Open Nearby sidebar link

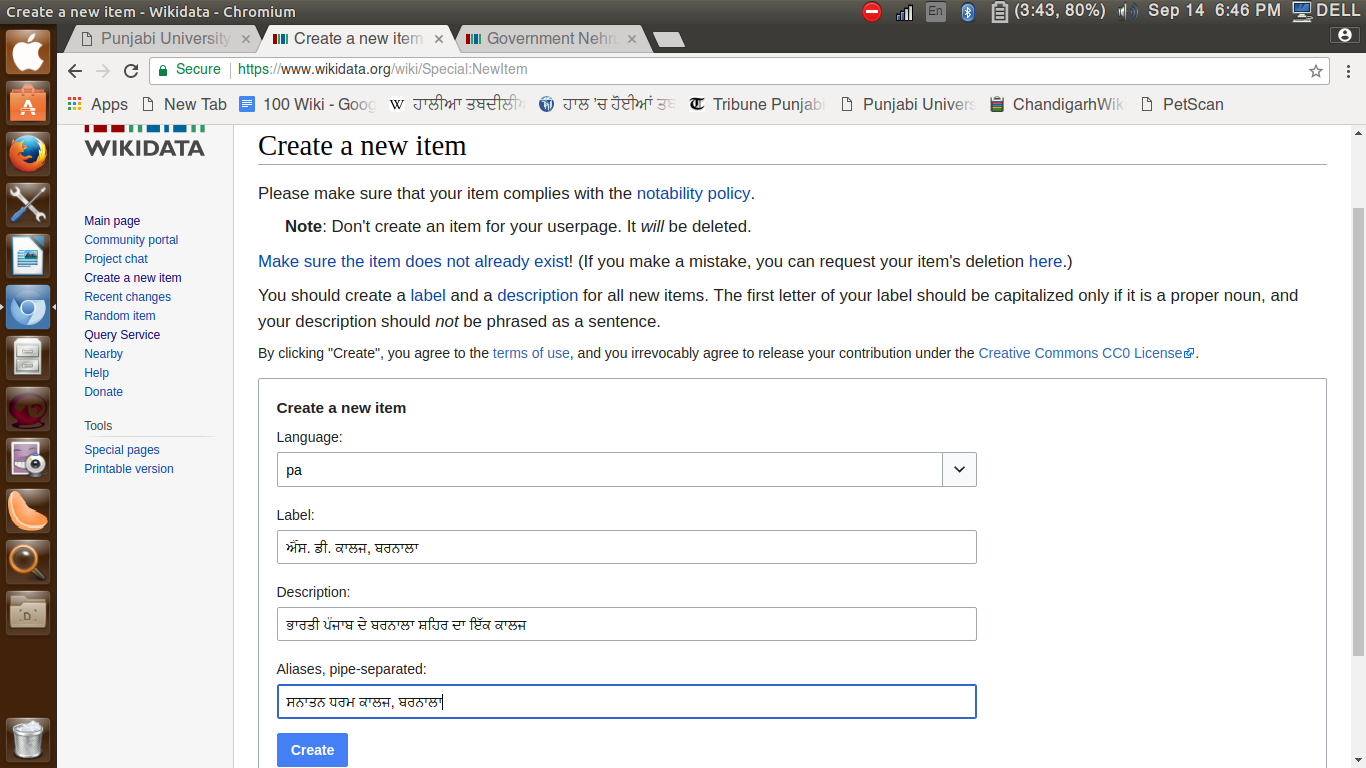coord(103,354)
